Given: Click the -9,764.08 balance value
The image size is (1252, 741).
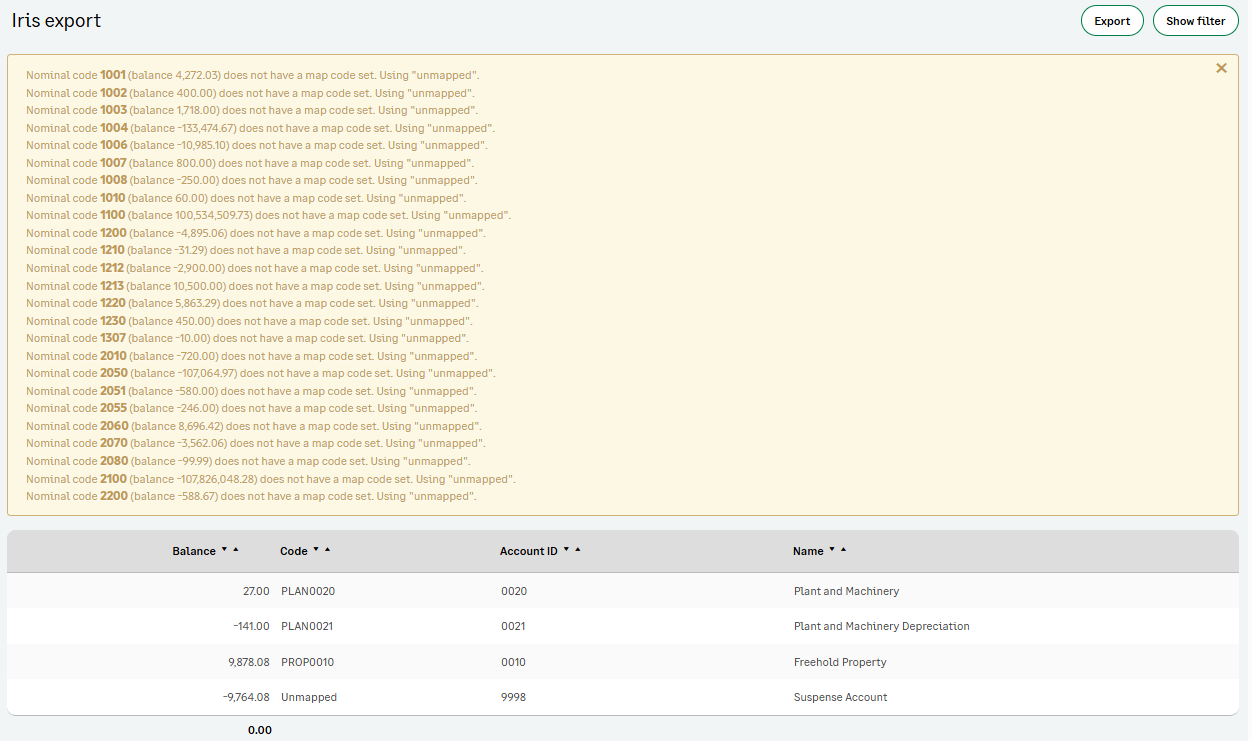Looking at the screenshot, I should click(246, 697).
